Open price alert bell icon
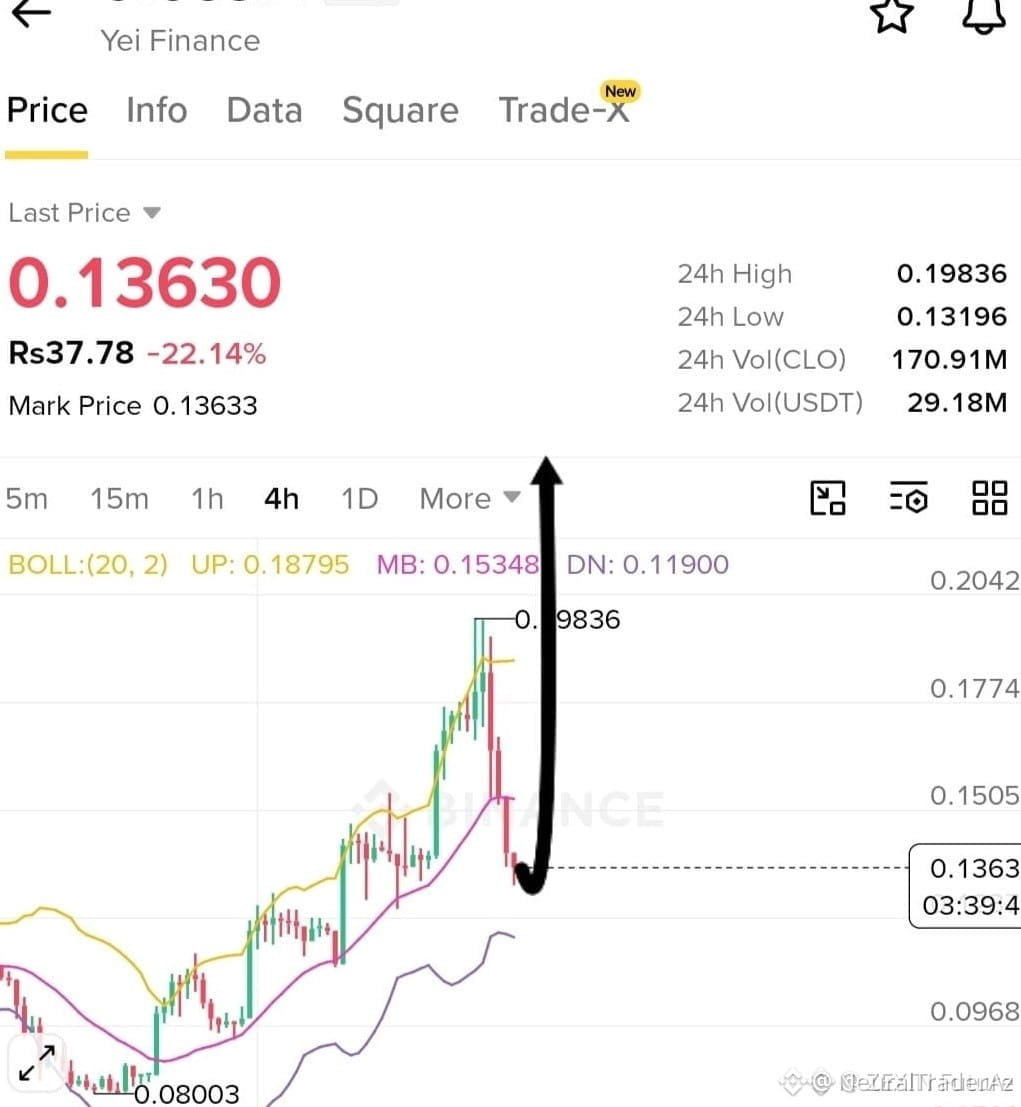The height and width of the screenshot is (1107, 1021). click(984, 16)
